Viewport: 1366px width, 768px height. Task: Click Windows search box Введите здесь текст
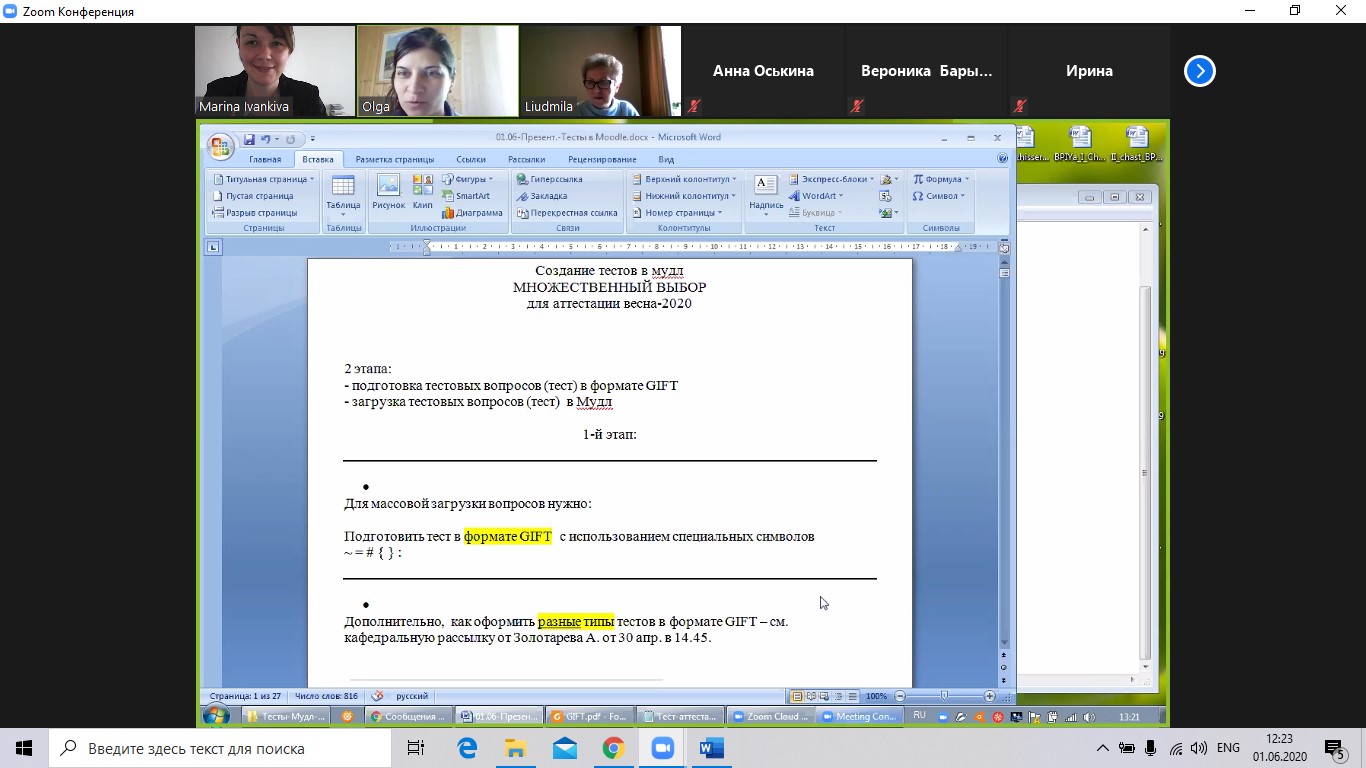(x=220, y=748)
